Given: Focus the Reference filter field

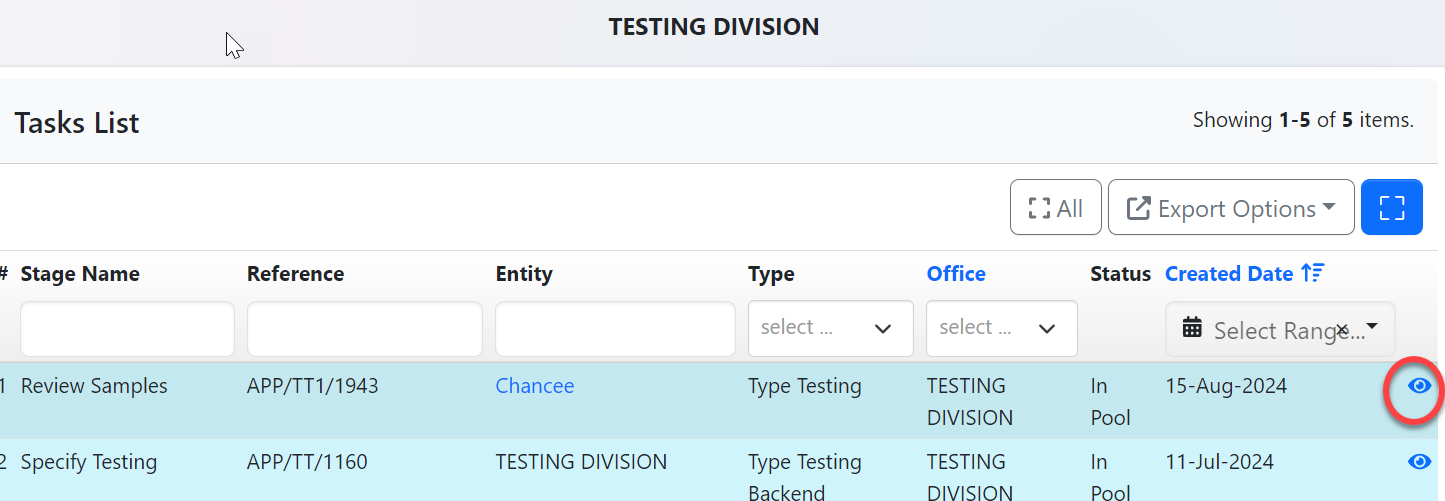Looking at the screenshot, I should [x=364, y=329].
